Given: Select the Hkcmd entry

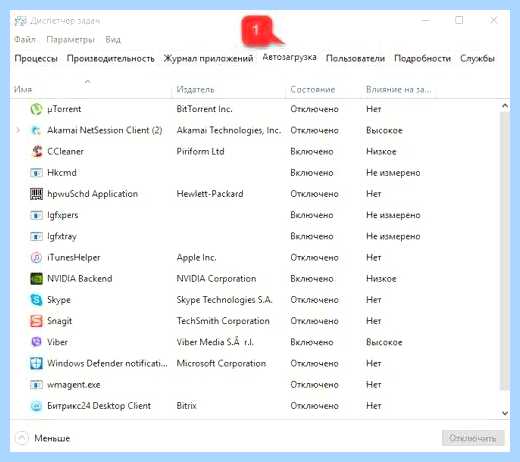Looking at the screenshot, I should point(62,173).
